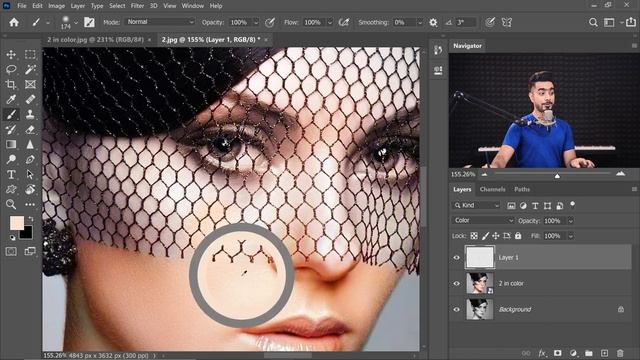Click the black background color swatch

[x=27, y=233]
